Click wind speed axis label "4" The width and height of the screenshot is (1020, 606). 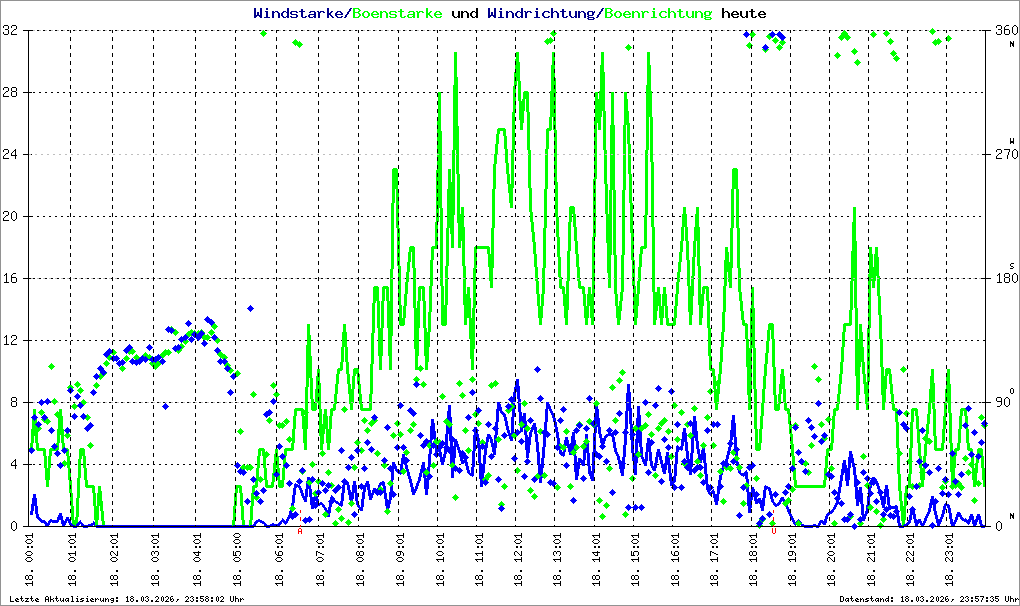click(14, 464)
